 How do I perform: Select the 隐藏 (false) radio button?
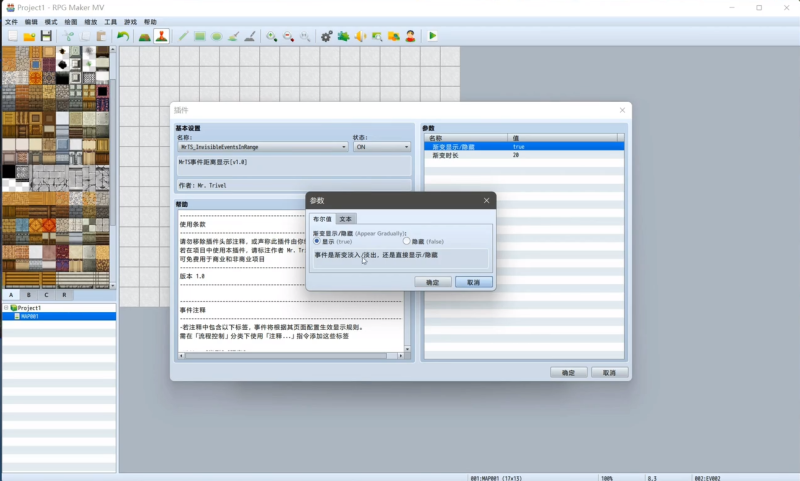click(x=407, y=241)
